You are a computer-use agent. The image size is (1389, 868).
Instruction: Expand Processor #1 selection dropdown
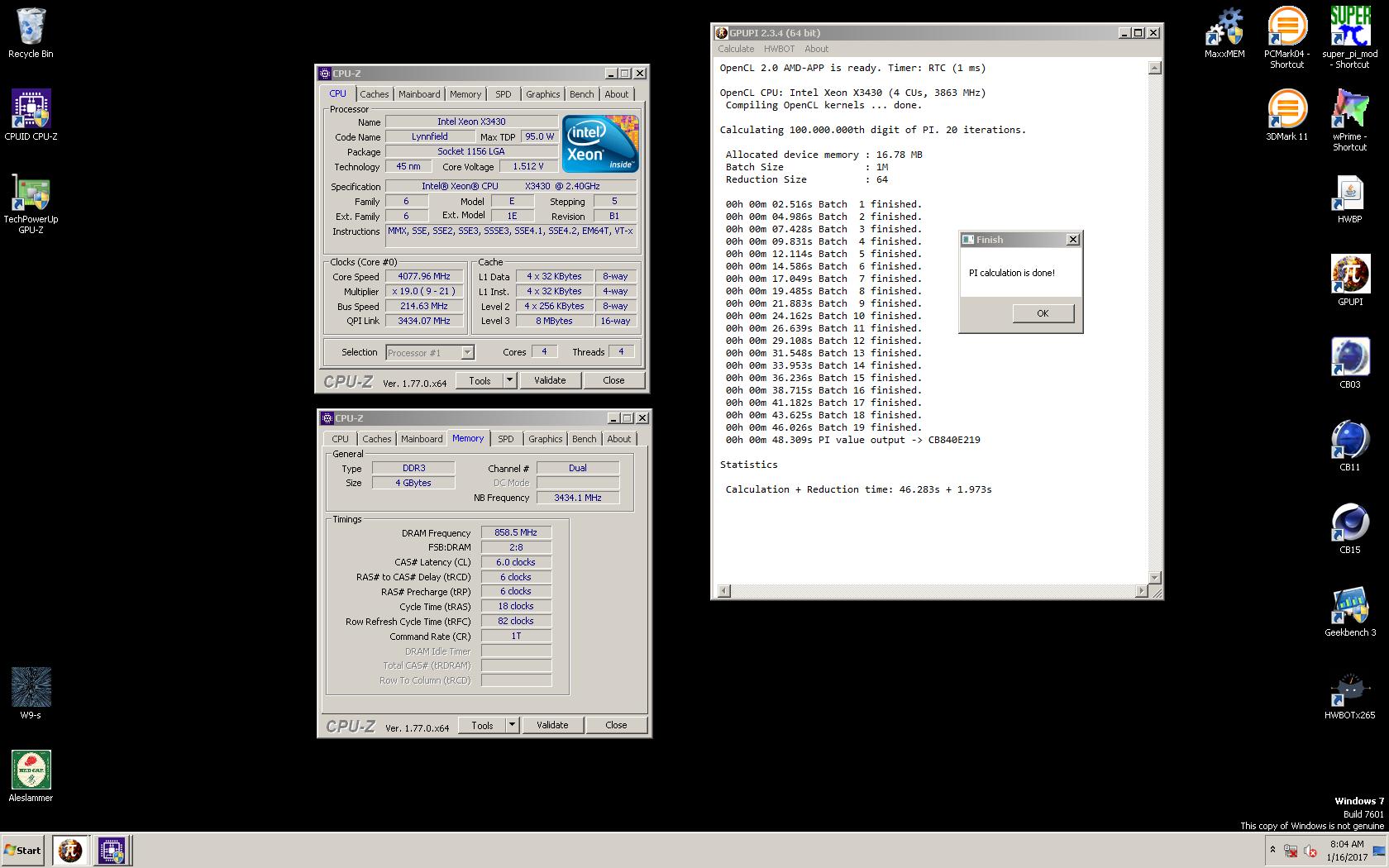[x=467, y=353]
